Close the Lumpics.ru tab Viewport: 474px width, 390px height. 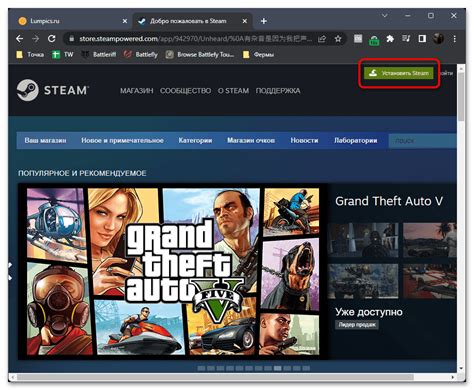tap(125, 21)
